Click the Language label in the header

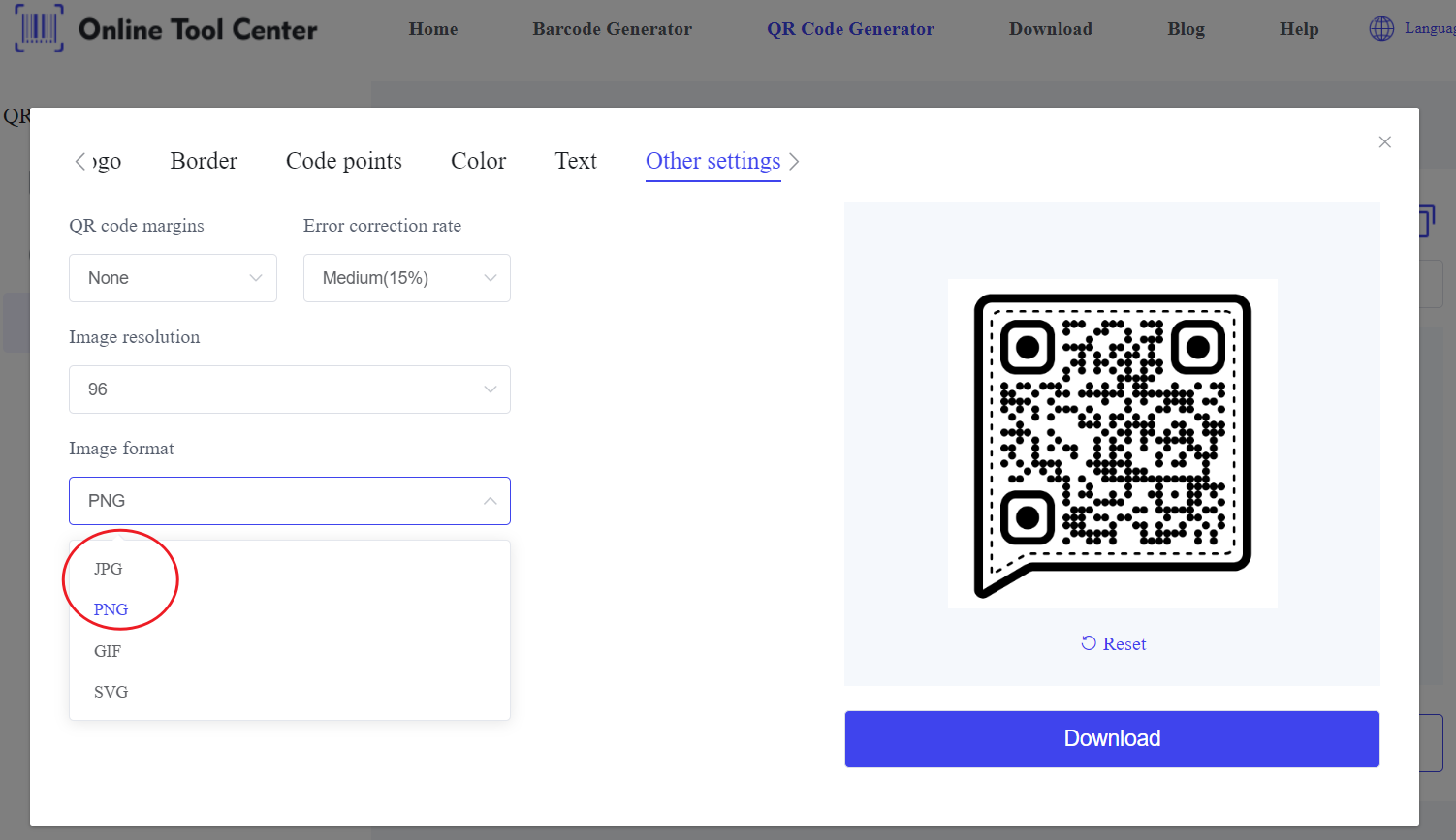pyautogui.click(x=1430, y=29)
